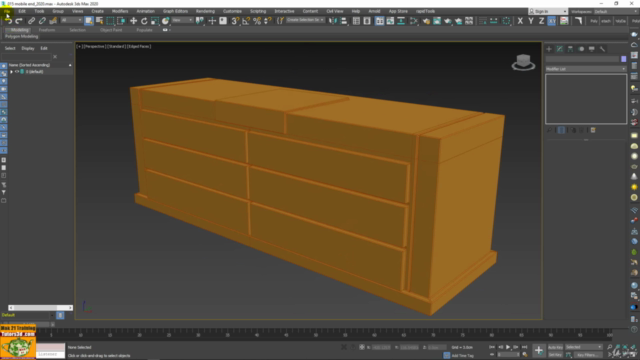Expand the 0 (default) layer row
Image resolution: width=640 pixels, height=360 pixels.
click(x=11, y=72)
